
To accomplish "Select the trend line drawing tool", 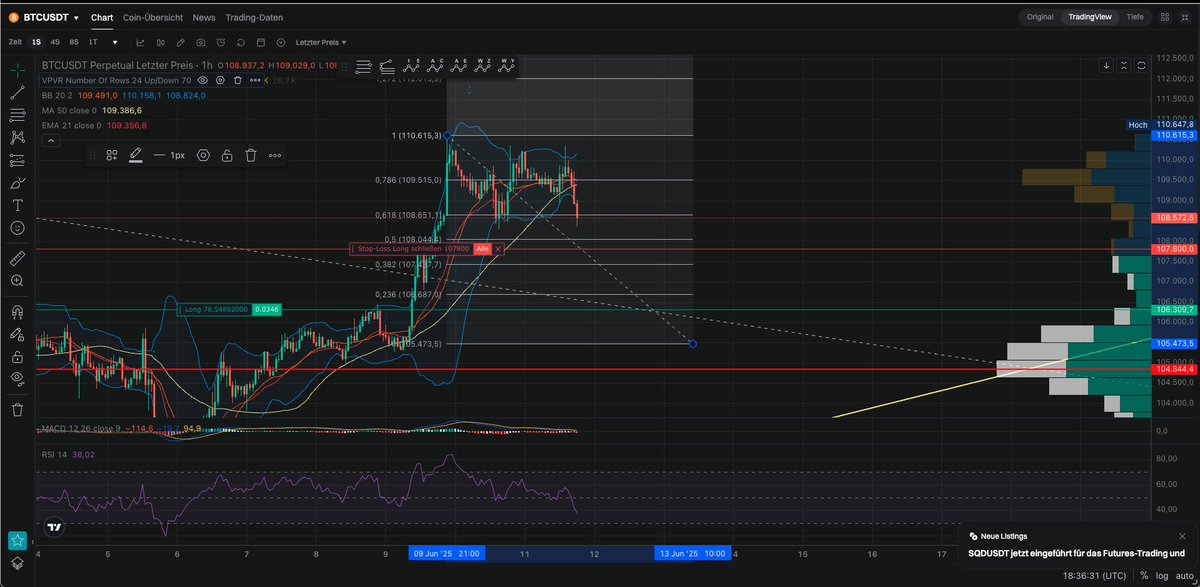I will (16, 93).
